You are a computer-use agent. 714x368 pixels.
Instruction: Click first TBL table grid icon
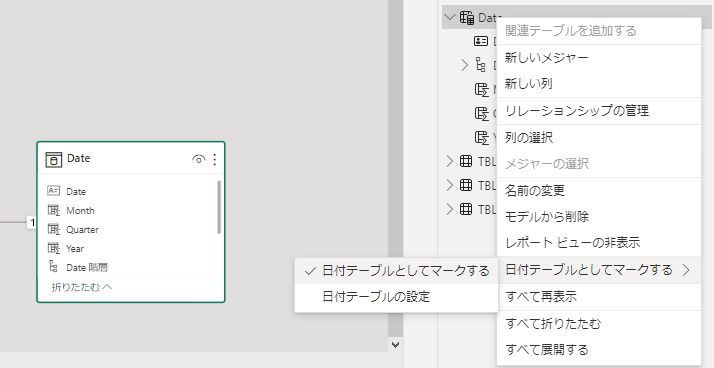466,161
